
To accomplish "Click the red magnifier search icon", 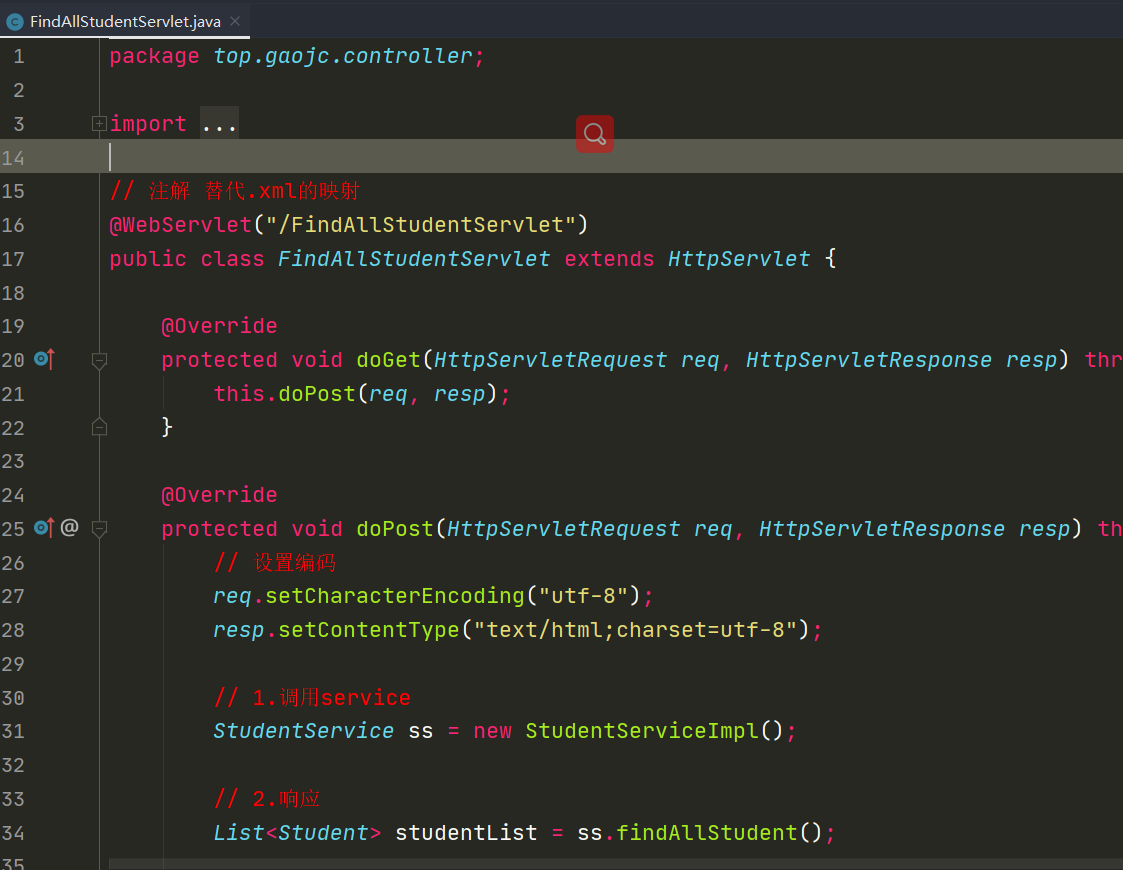I will click(594, 133).
